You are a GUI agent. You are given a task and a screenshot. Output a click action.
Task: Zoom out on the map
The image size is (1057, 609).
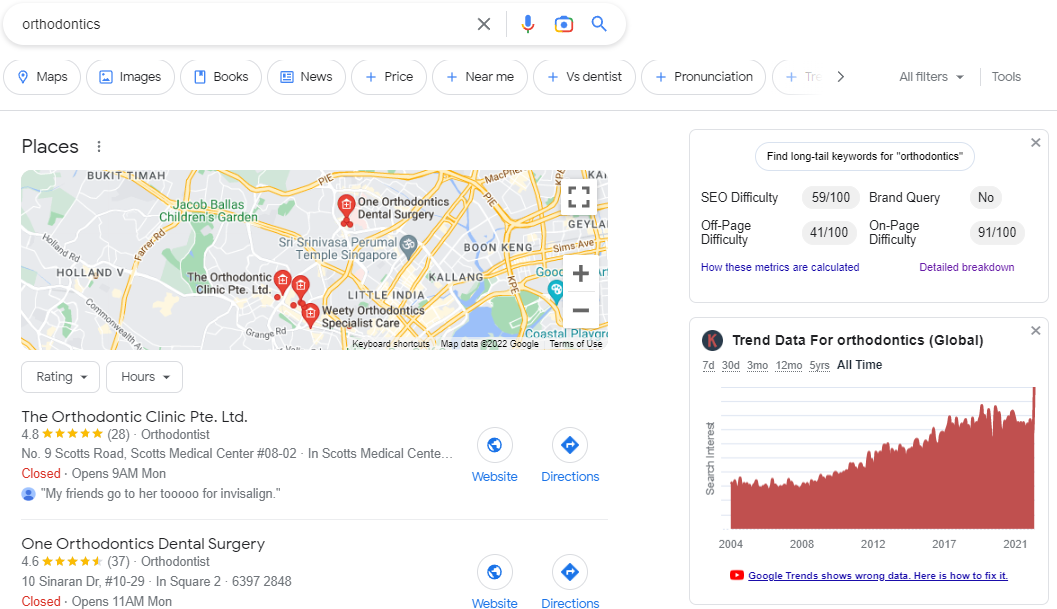(580, 310)
